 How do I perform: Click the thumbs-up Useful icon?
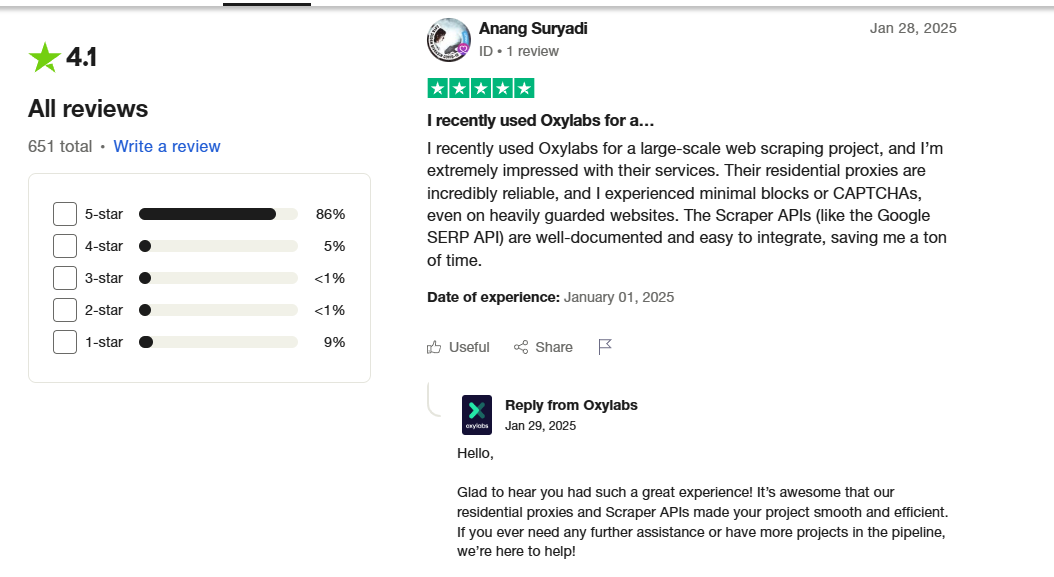434,347
